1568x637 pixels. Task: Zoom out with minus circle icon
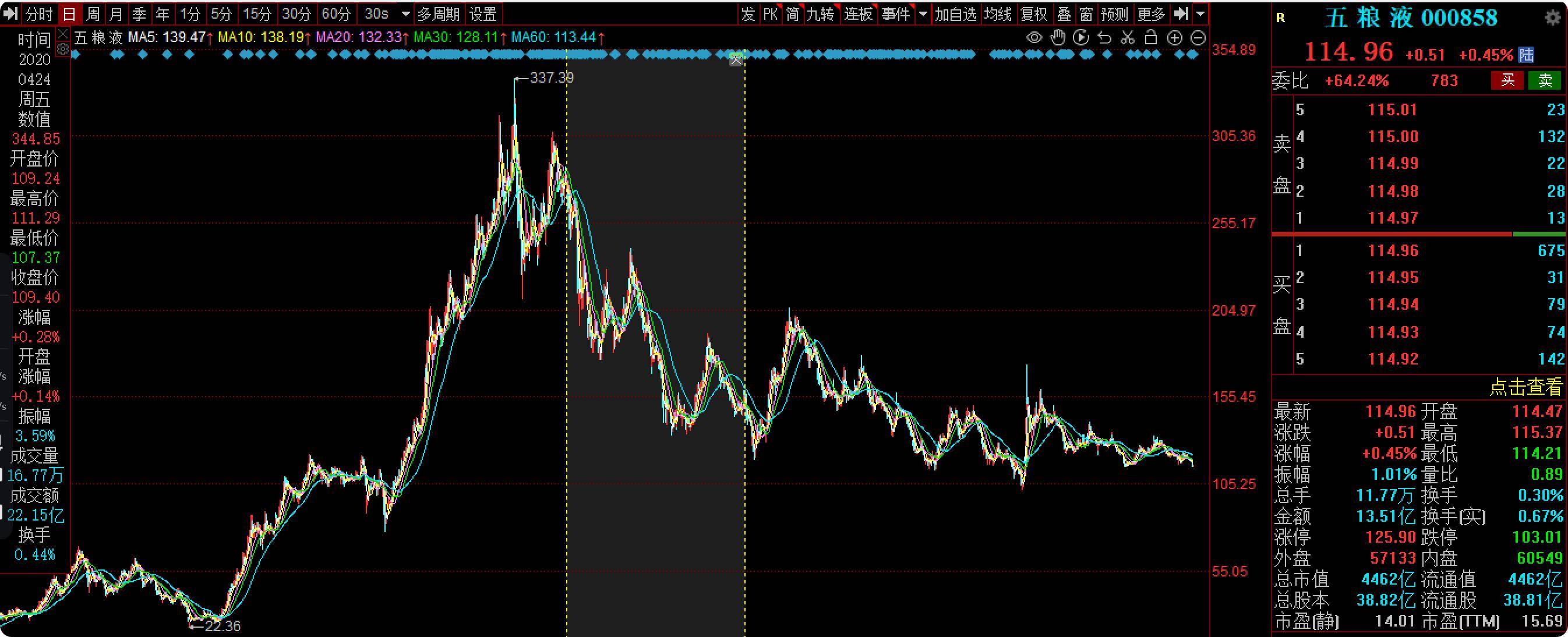click(1198, 38)
